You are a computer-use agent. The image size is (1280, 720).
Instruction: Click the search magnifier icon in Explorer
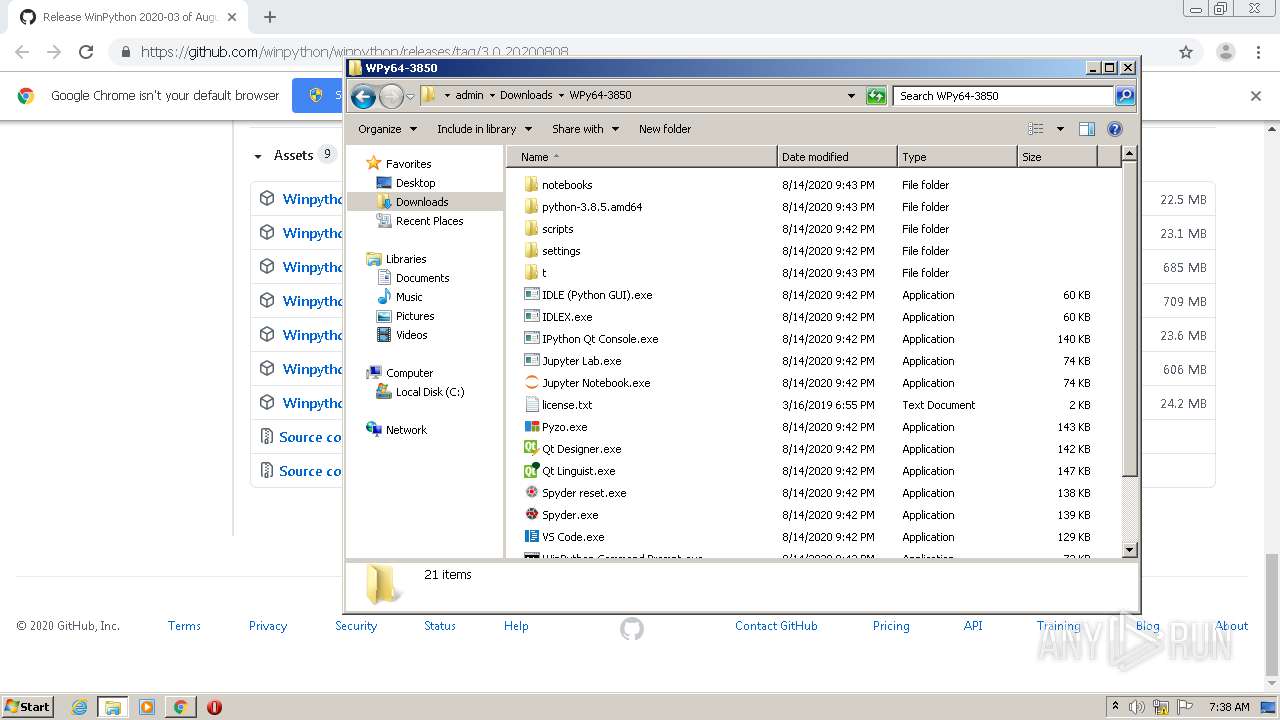(x=1125, y=96)
